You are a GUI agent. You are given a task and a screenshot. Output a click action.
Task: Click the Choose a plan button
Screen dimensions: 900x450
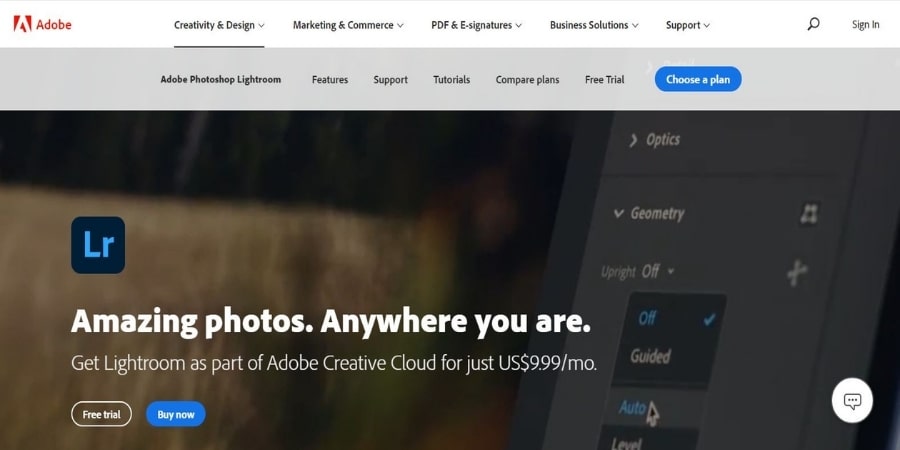[x=698, y=79]
